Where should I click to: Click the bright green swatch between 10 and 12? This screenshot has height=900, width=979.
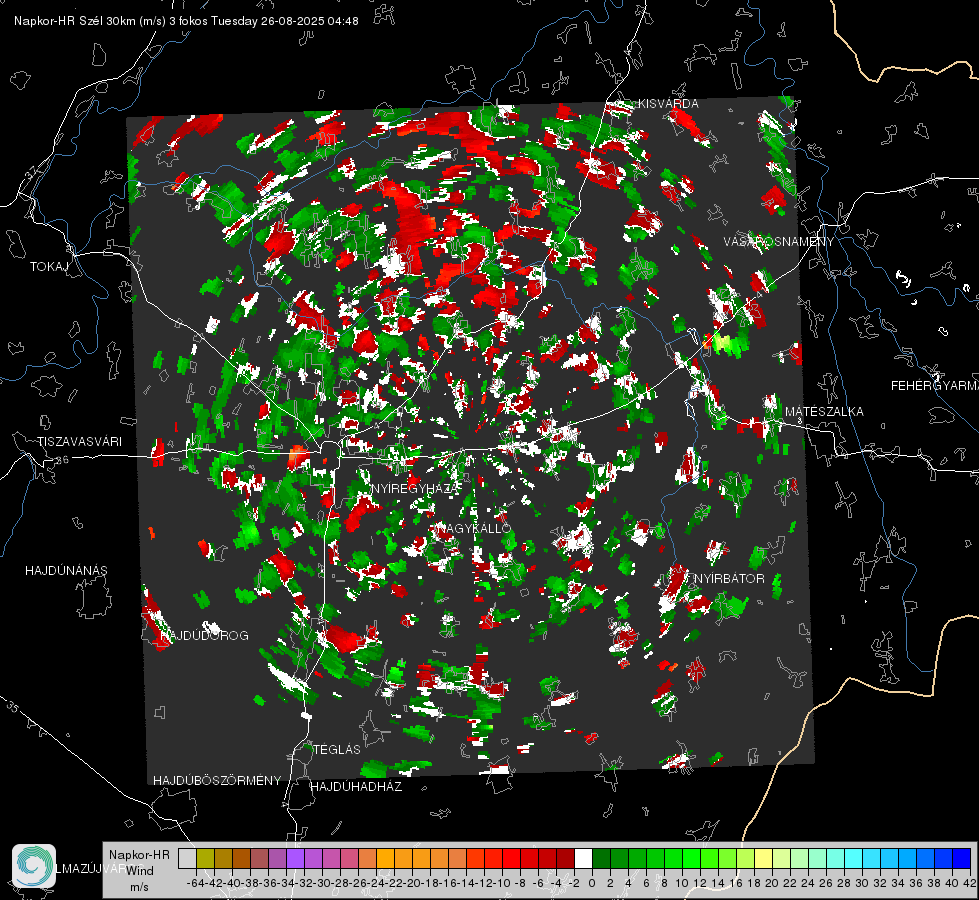691,859
